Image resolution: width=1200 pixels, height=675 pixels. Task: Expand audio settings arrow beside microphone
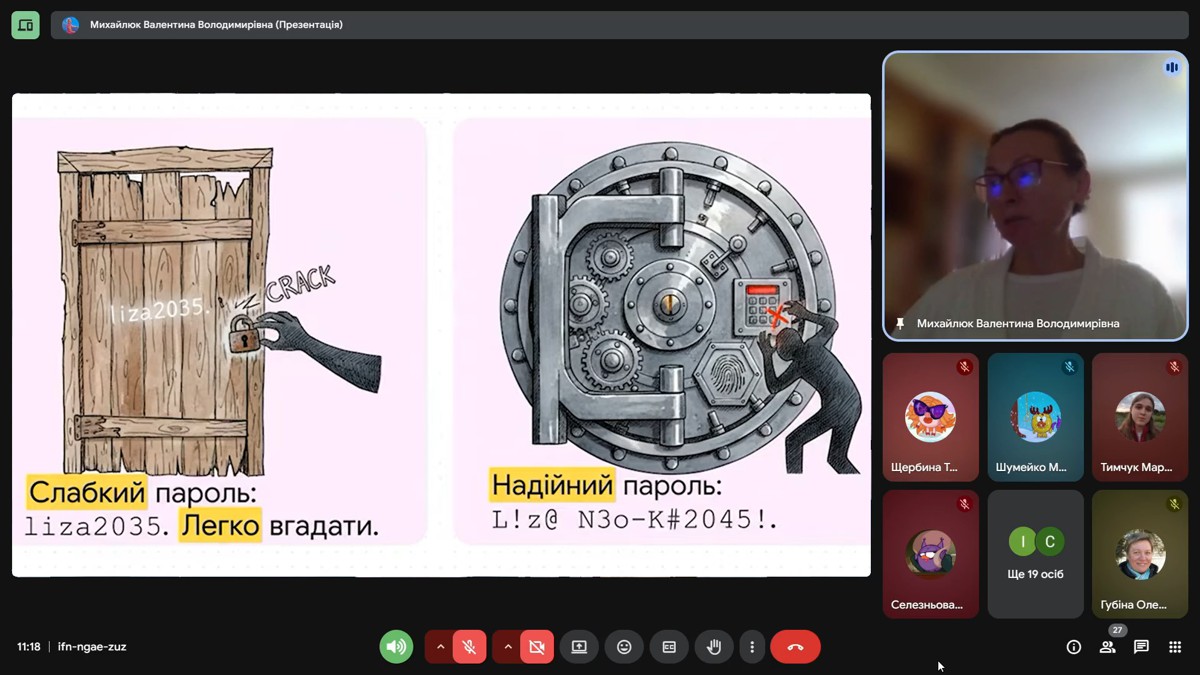click(x=440, y=647)
